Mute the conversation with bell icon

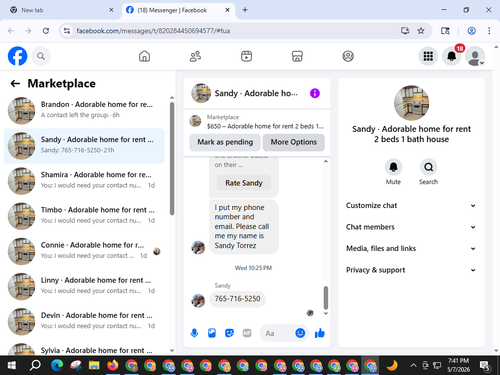coord(393,167)
